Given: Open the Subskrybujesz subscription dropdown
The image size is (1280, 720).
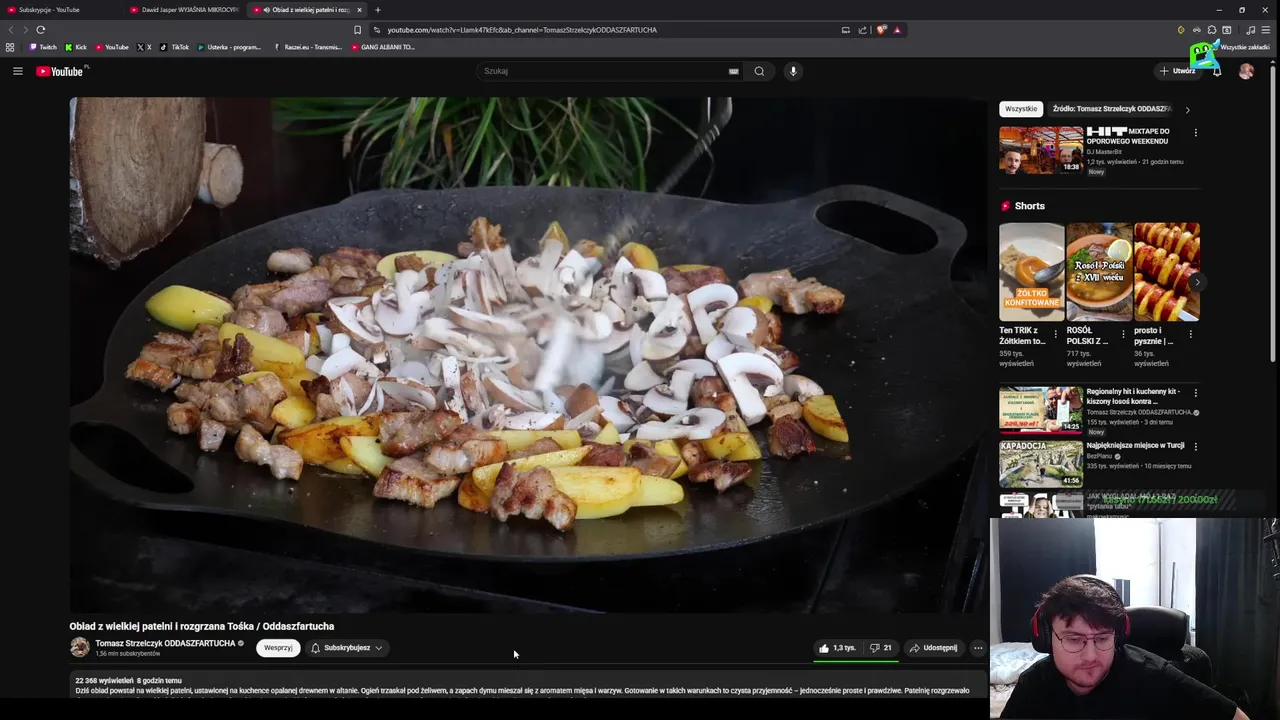Looking at the screenshot, I should pos(346,648).
